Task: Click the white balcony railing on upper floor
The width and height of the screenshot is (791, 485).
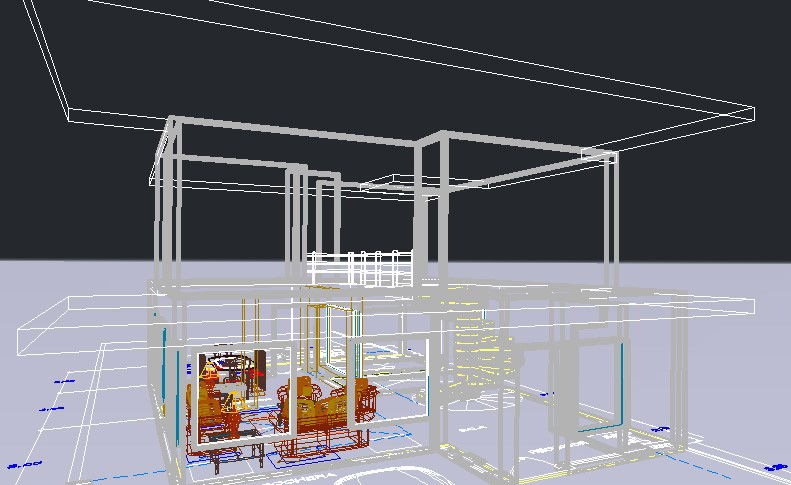Action: pos(360,268)
